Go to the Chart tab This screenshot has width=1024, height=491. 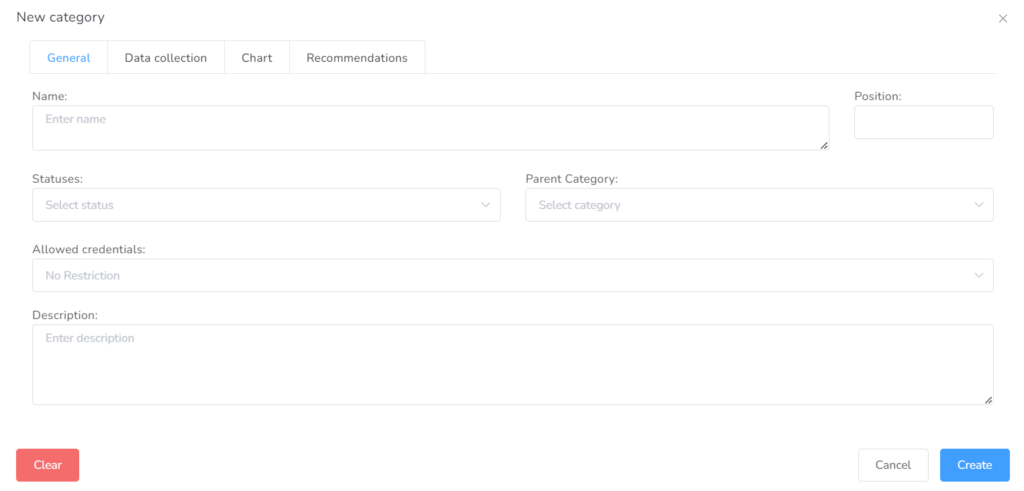[x=257, y=58]
